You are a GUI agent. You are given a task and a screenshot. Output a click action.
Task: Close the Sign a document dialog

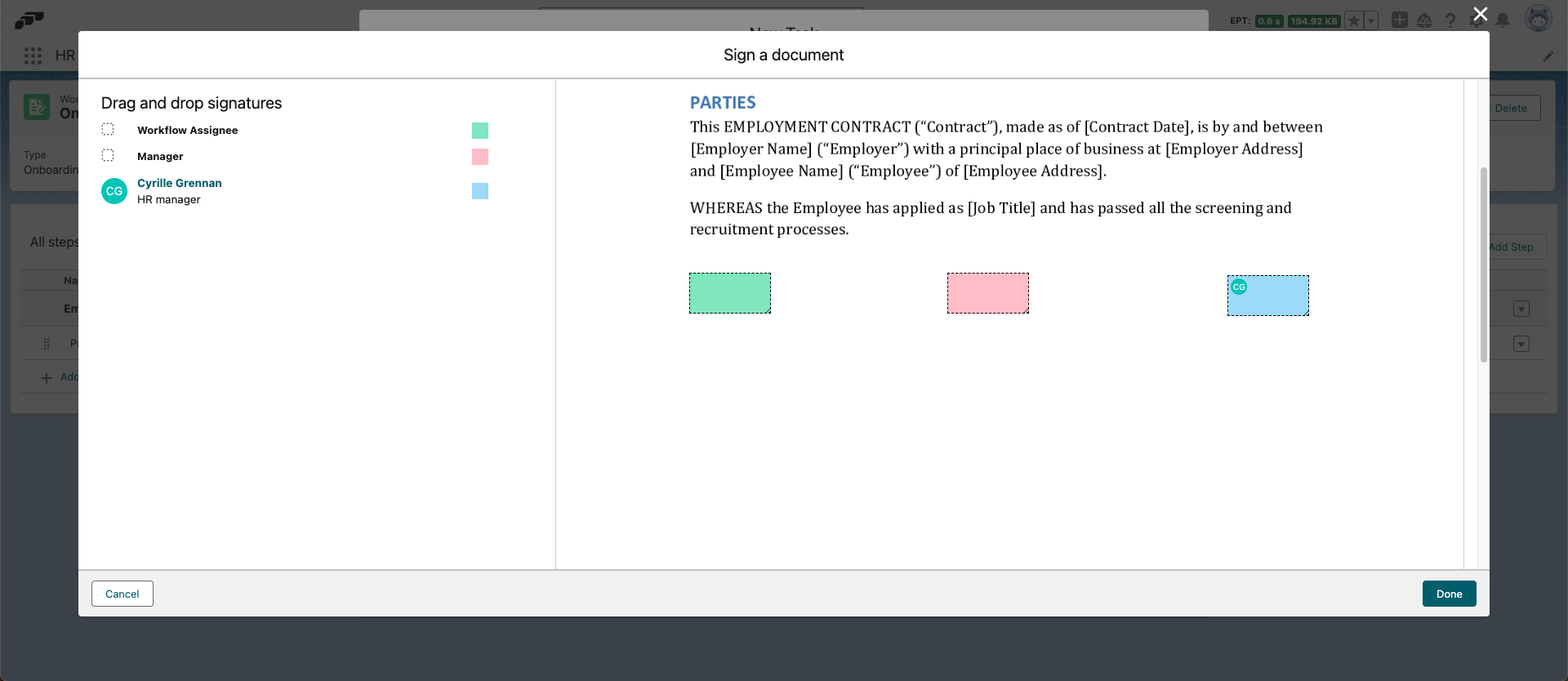[x=1480, y=14]
